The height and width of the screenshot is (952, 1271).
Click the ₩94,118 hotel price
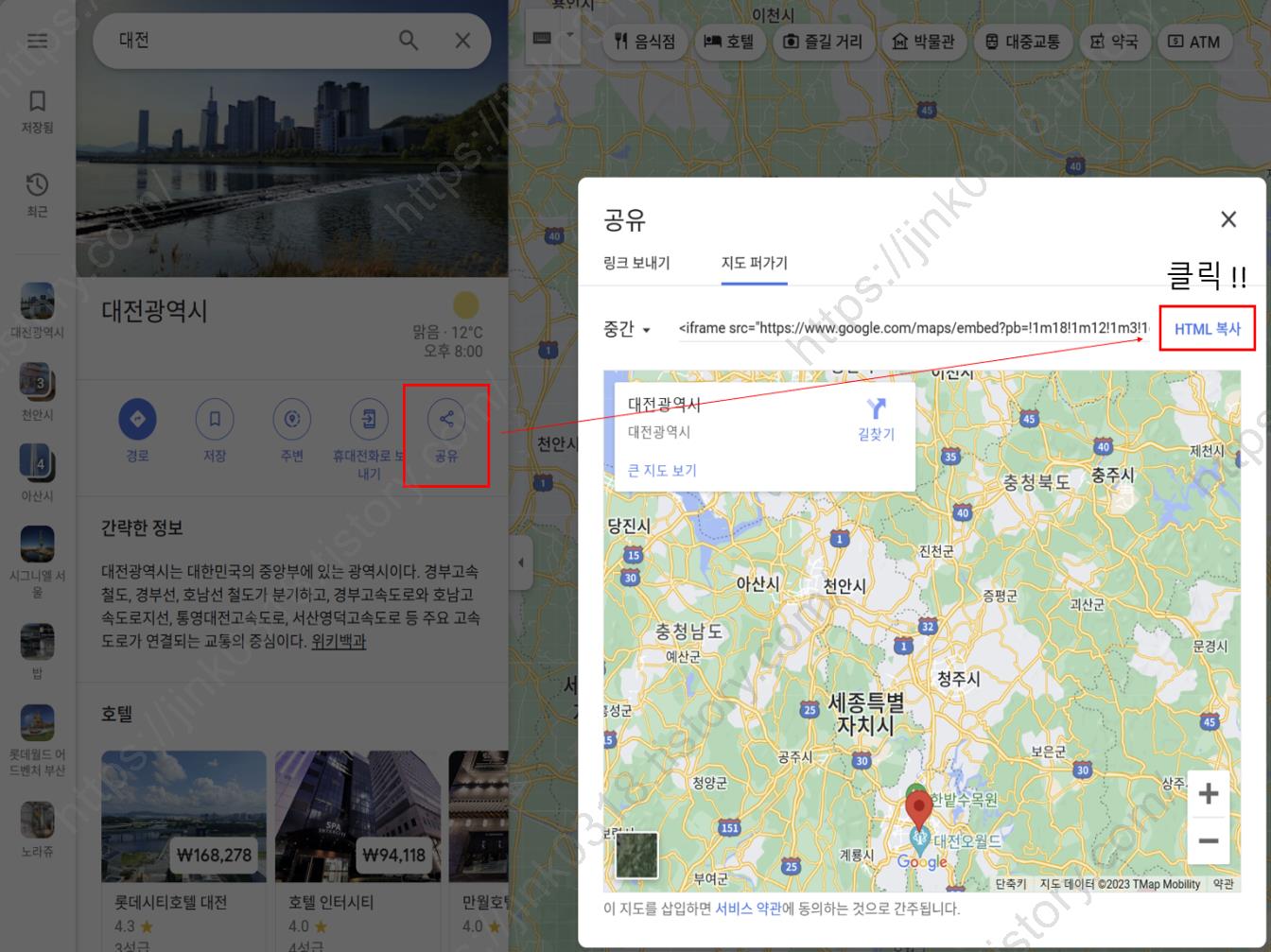pos(393,856)
